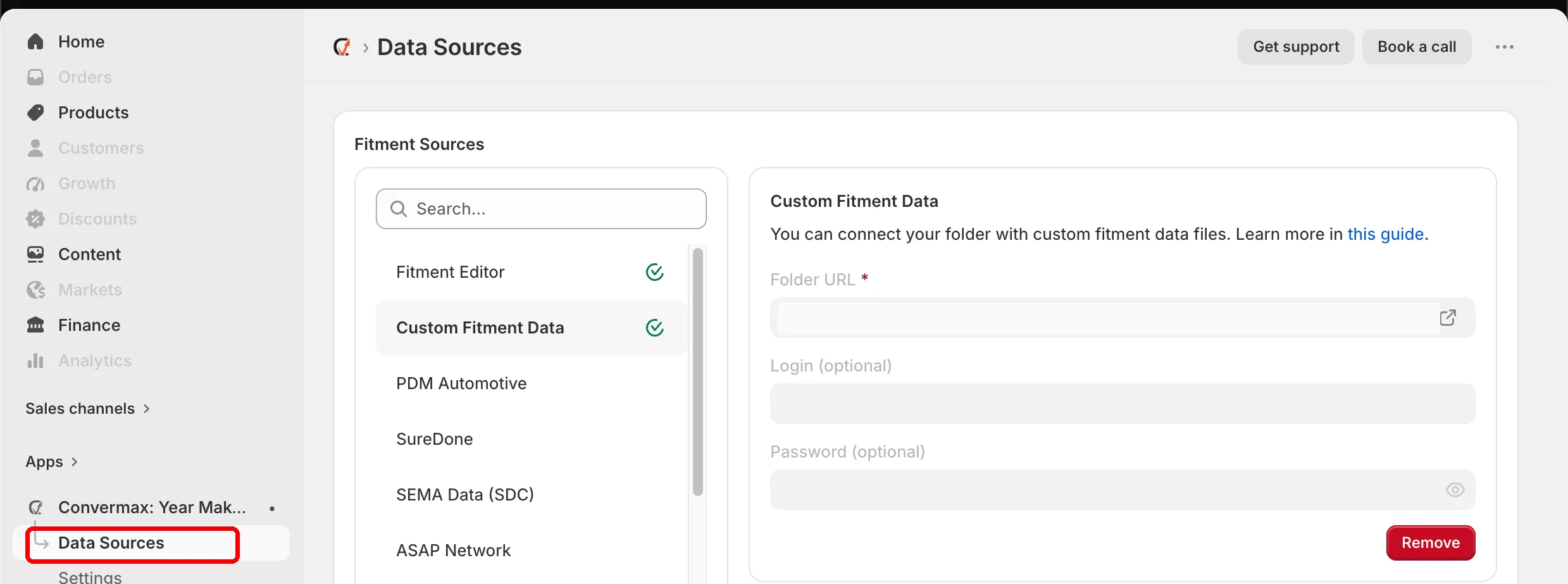This screenshot has width=1568, height=584.
Task: Click the Customers person icon
Action: click(x=35, y=148)
